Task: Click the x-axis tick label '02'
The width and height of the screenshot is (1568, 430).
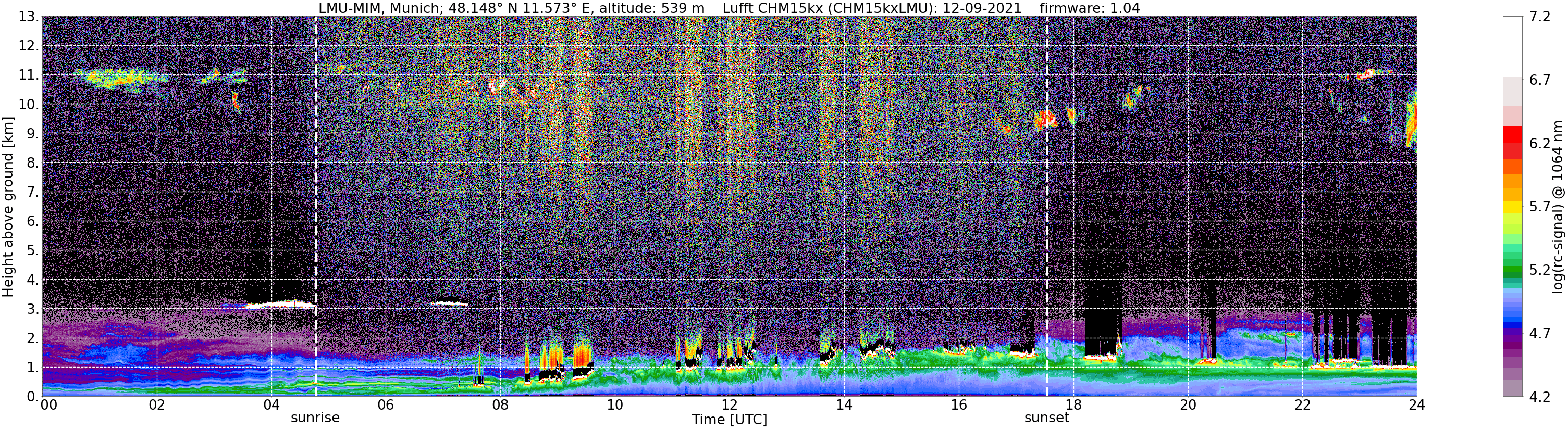Action: [156, 405]
